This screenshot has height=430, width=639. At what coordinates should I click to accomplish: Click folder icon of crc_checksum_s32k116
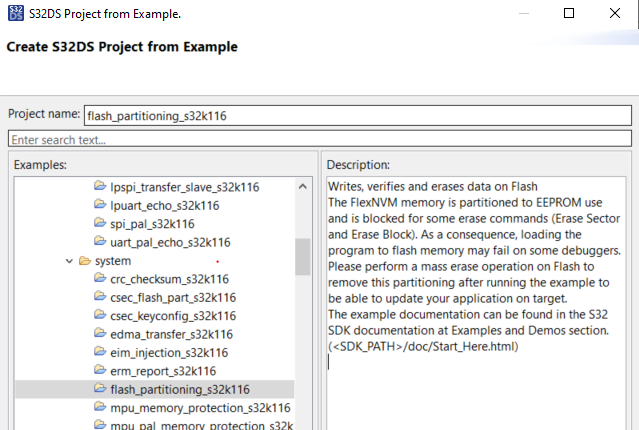point(100,278)
